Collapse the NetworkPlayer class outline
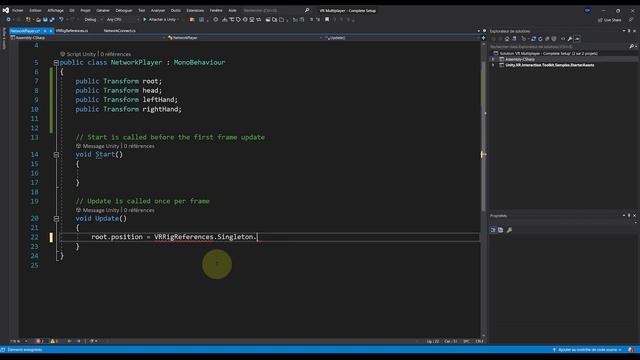 click(56, 63)
